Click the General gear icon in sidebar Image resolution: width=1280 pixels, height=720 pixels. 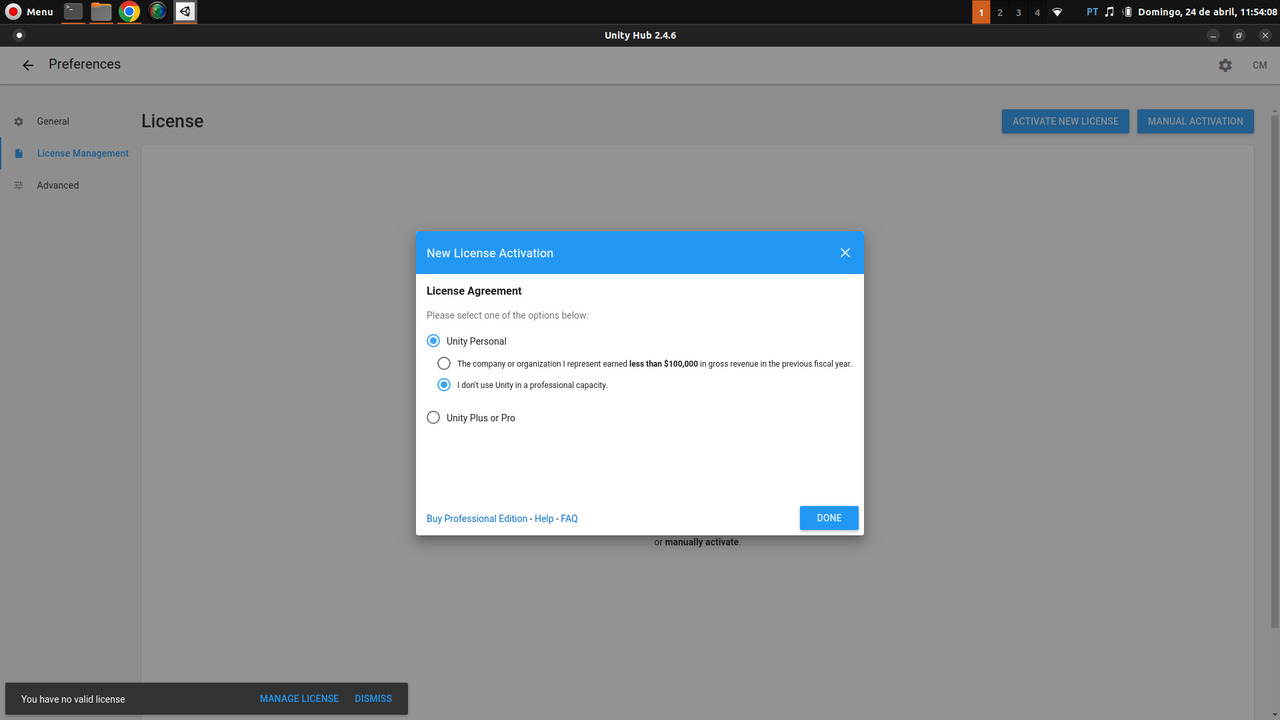(18, 121)
